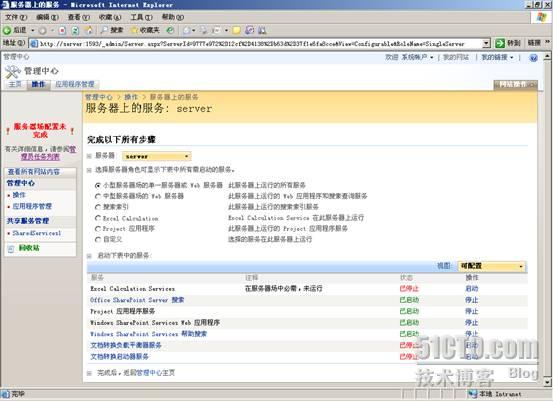Screen dimensions: 553x401
Task: Click the Windows flag logo
Action: (x=541, y=18)
